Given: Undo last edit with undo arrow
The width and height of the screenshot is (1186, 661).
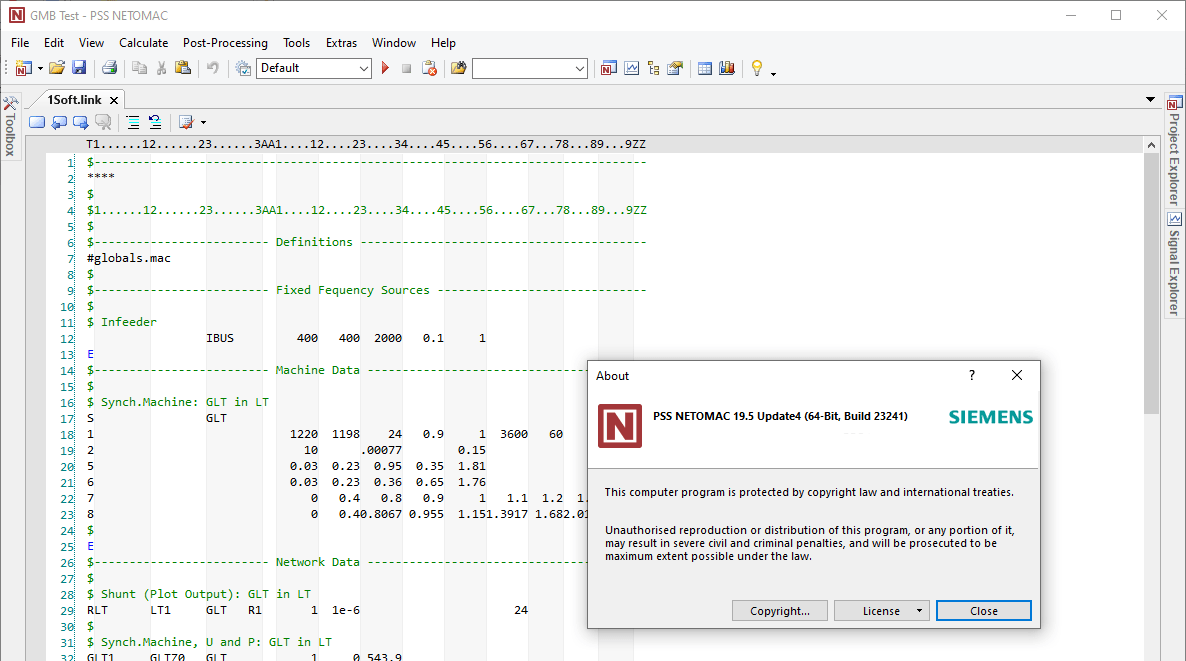Looking at the screenshot, I should [213, 68].
